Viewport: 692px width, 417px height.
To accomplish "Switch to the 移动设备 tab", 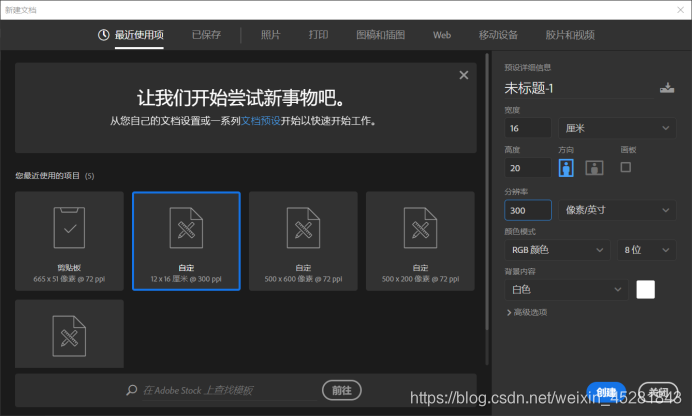I will pos(498,35).
